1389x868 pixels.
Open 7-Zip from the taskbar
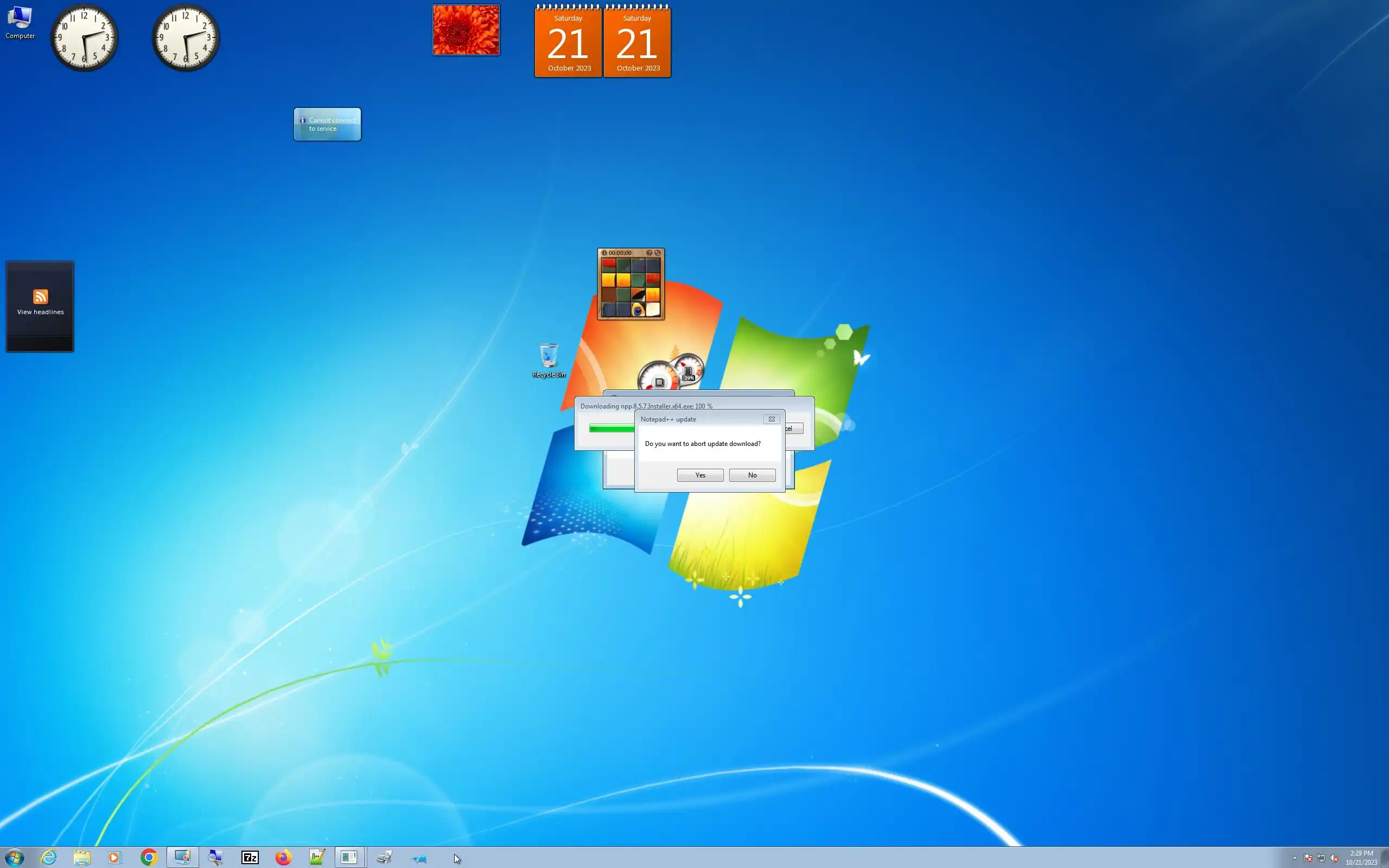coord(250,858)
